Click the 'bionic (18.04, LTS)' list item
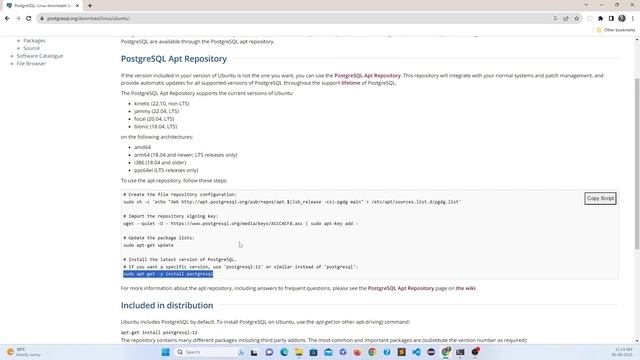 tap(156, 127)
